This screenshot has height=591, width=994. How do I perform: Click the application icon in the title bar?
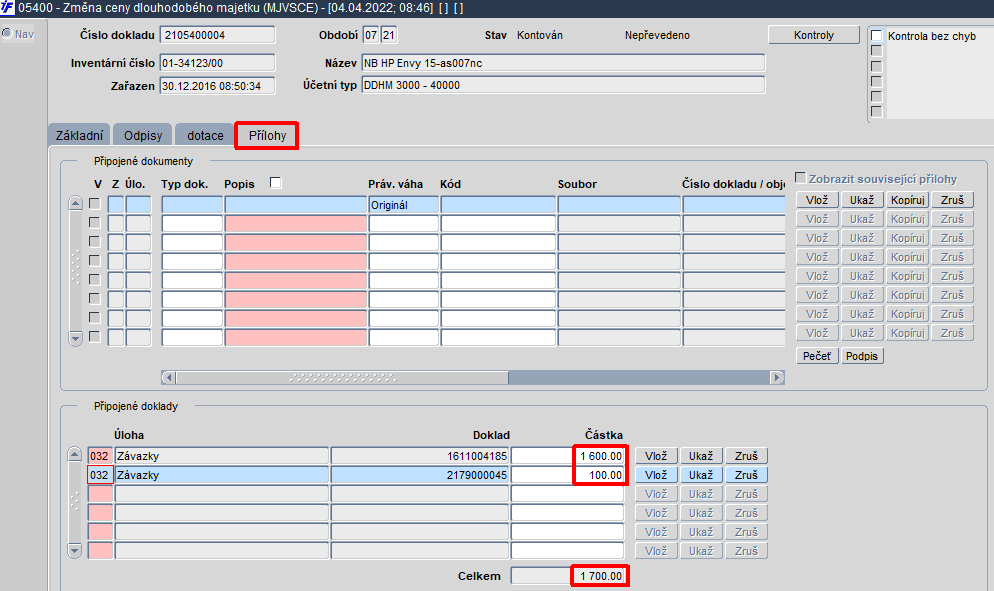[x=8, y=8]
